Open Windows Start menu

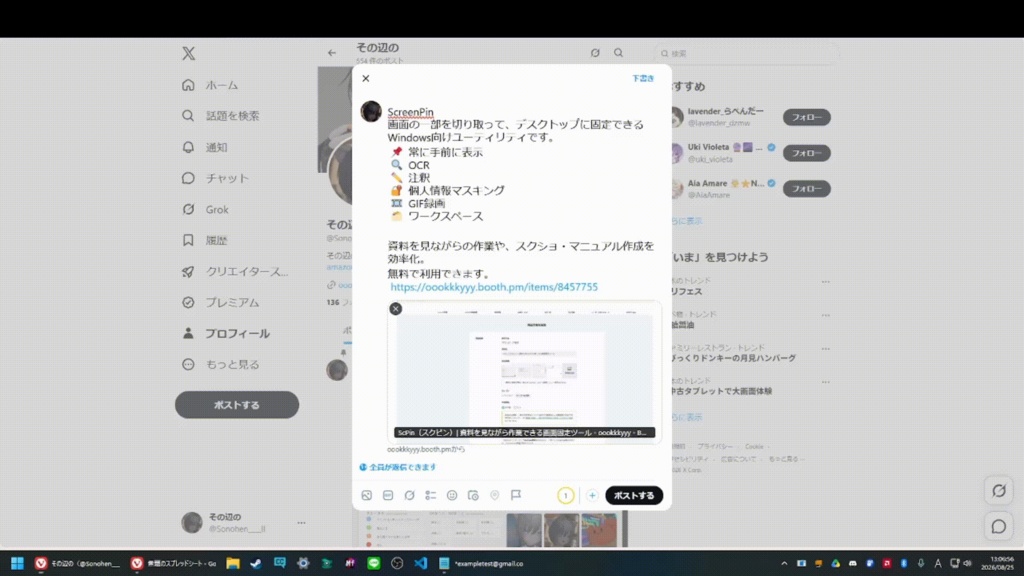tap(18, 563)
